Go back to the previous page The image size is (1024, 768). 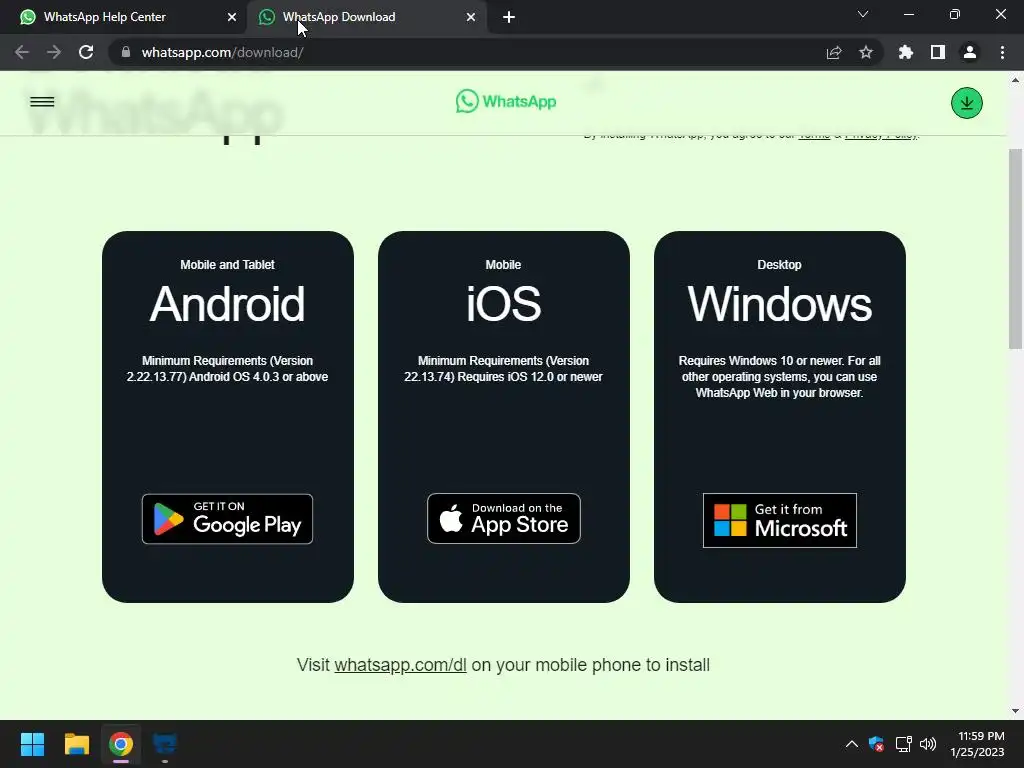[x=22, y=52]
